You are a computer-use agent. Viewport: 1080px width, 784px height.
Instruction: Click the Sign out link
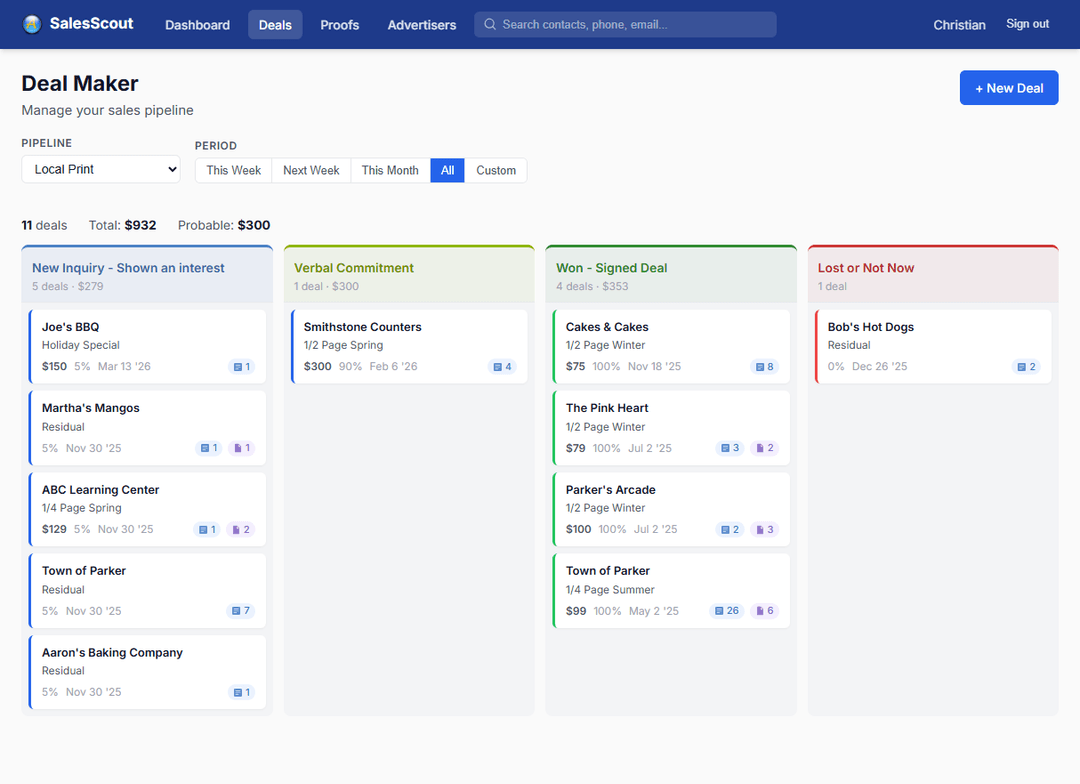coord(1028,24)
